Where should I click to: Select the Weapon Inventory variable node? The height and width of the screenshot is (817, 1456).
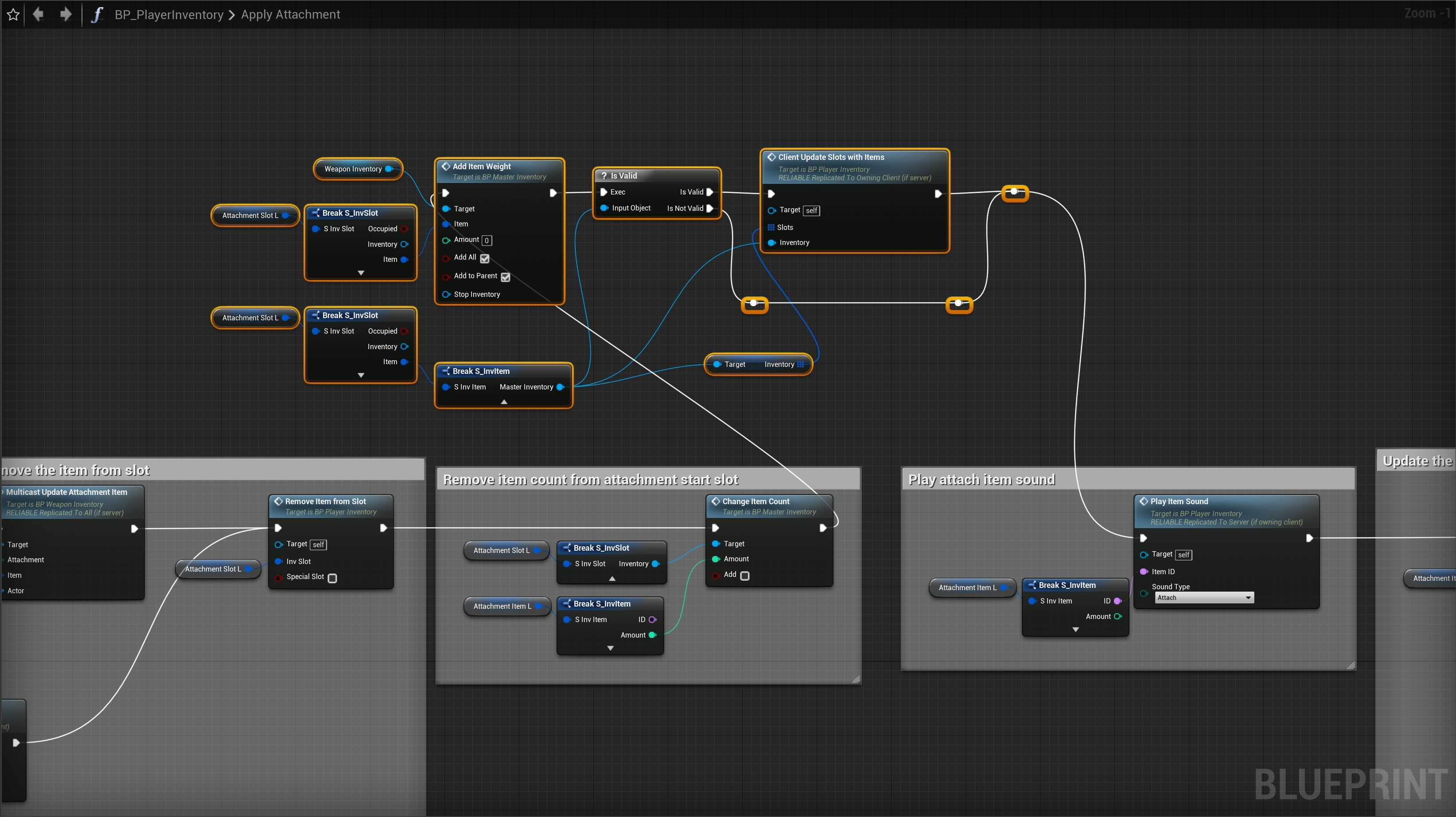[353, 169]
